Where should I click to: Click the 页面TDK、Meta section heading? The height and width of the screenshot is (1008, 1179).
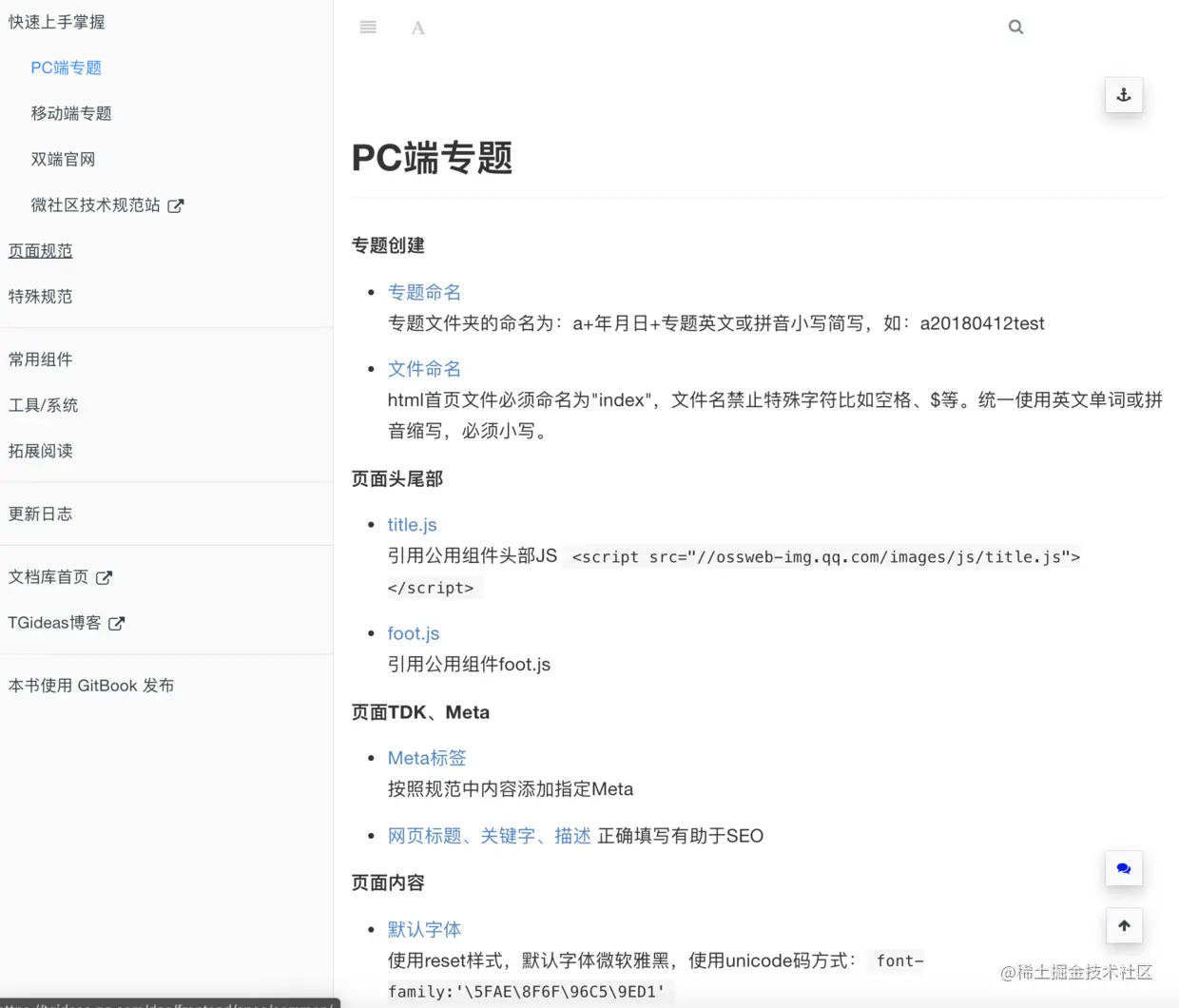420,712
